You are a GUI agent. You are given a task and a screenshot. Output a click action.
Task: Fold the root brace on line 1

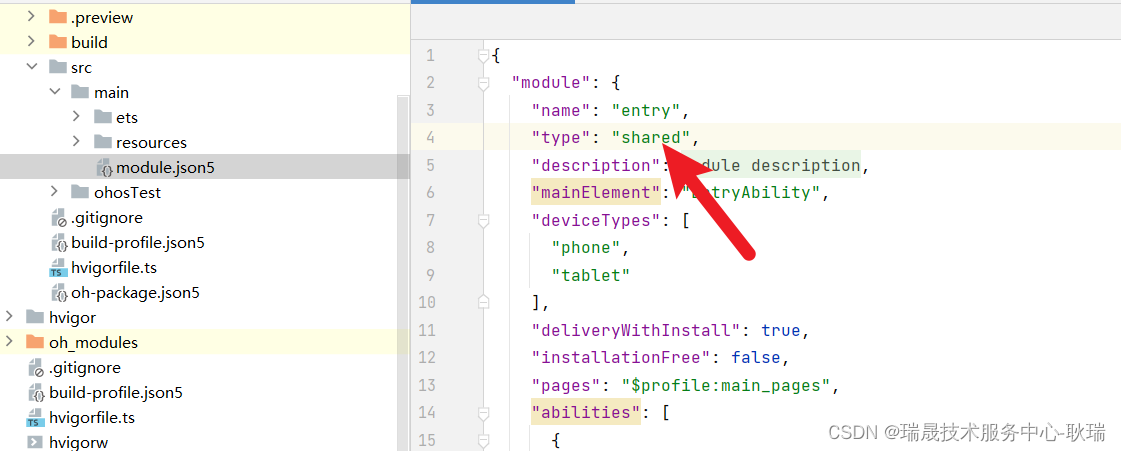tap(484, 55)
